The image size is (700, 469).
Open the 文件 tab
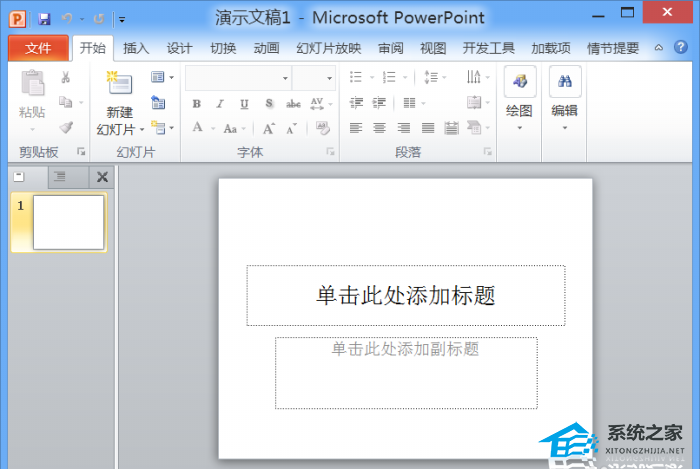click(x=38, y=48)
